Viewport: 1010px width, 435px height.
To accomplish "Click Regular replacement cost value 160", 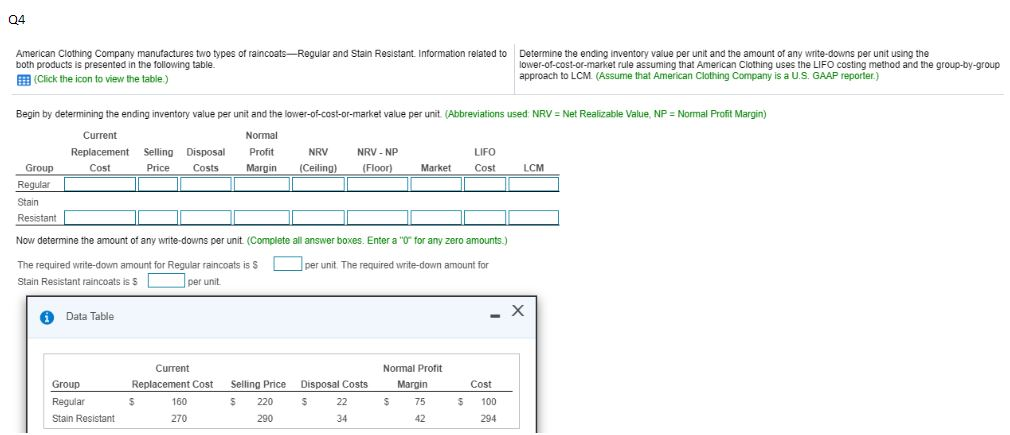I will 179,401.
